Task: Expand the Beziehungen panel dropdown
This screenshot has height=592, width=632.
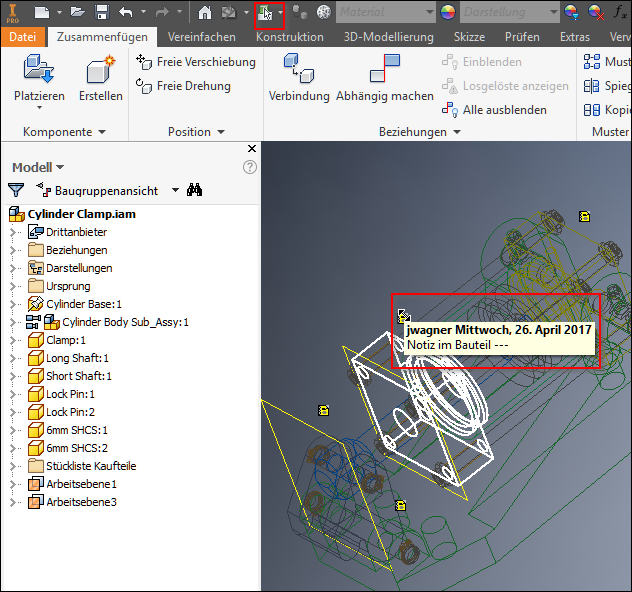Action: (x=457, y=132)
